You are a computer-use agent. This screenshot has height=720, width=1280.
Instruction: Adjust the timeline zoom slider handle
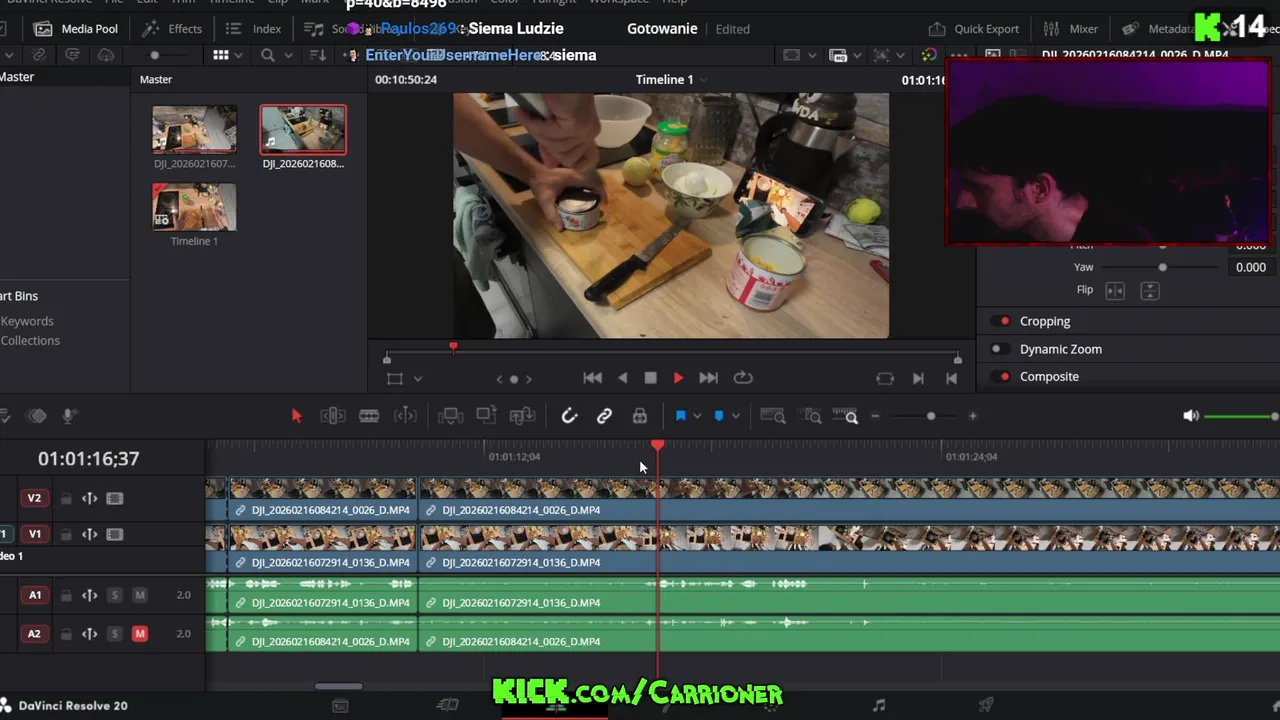931,416
